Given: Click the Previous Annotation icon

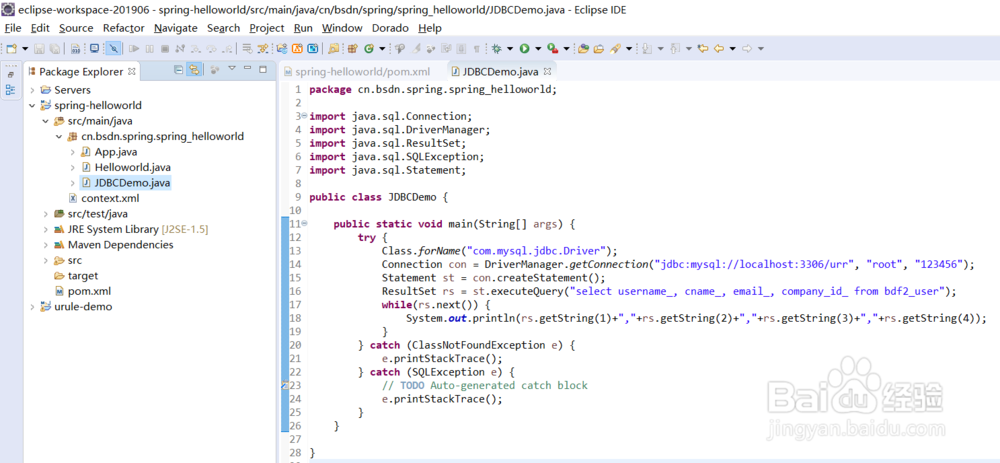Looking at the screenshot, I should (x=673, y=48).
